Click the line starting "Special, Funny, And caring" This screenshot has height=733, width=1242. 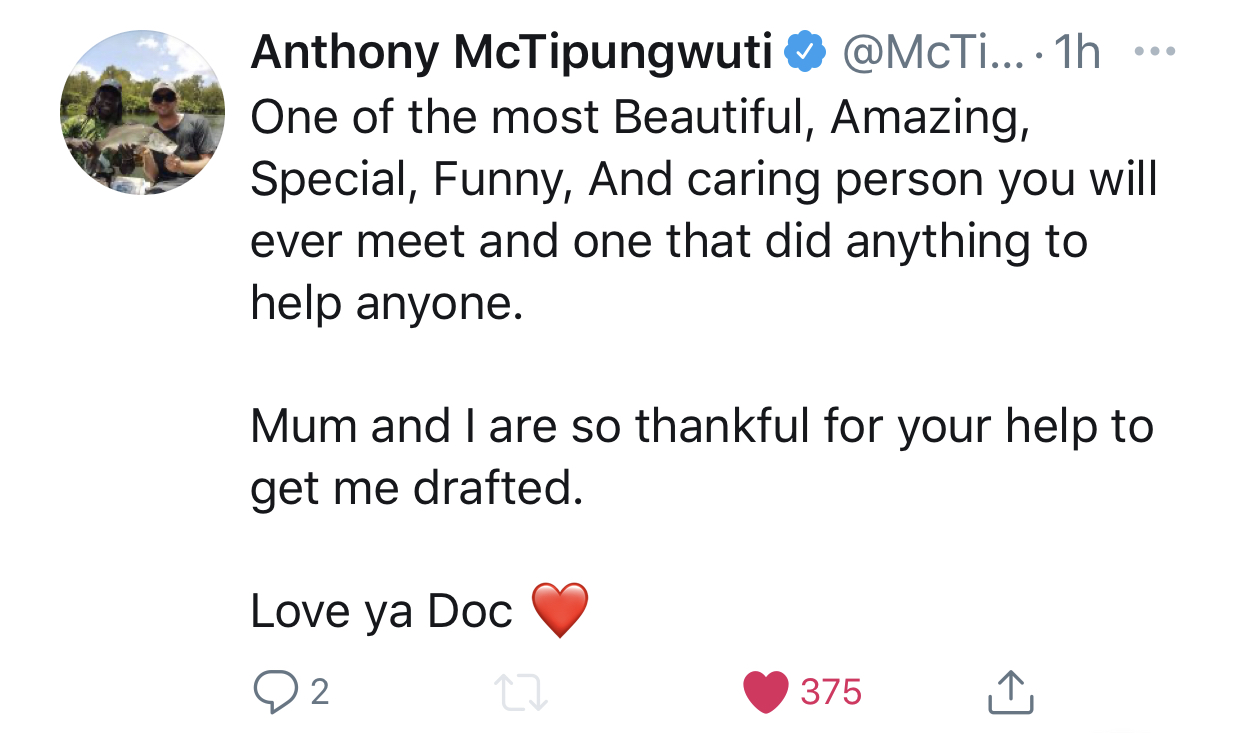pyautogui.click(x=704, y=179)
